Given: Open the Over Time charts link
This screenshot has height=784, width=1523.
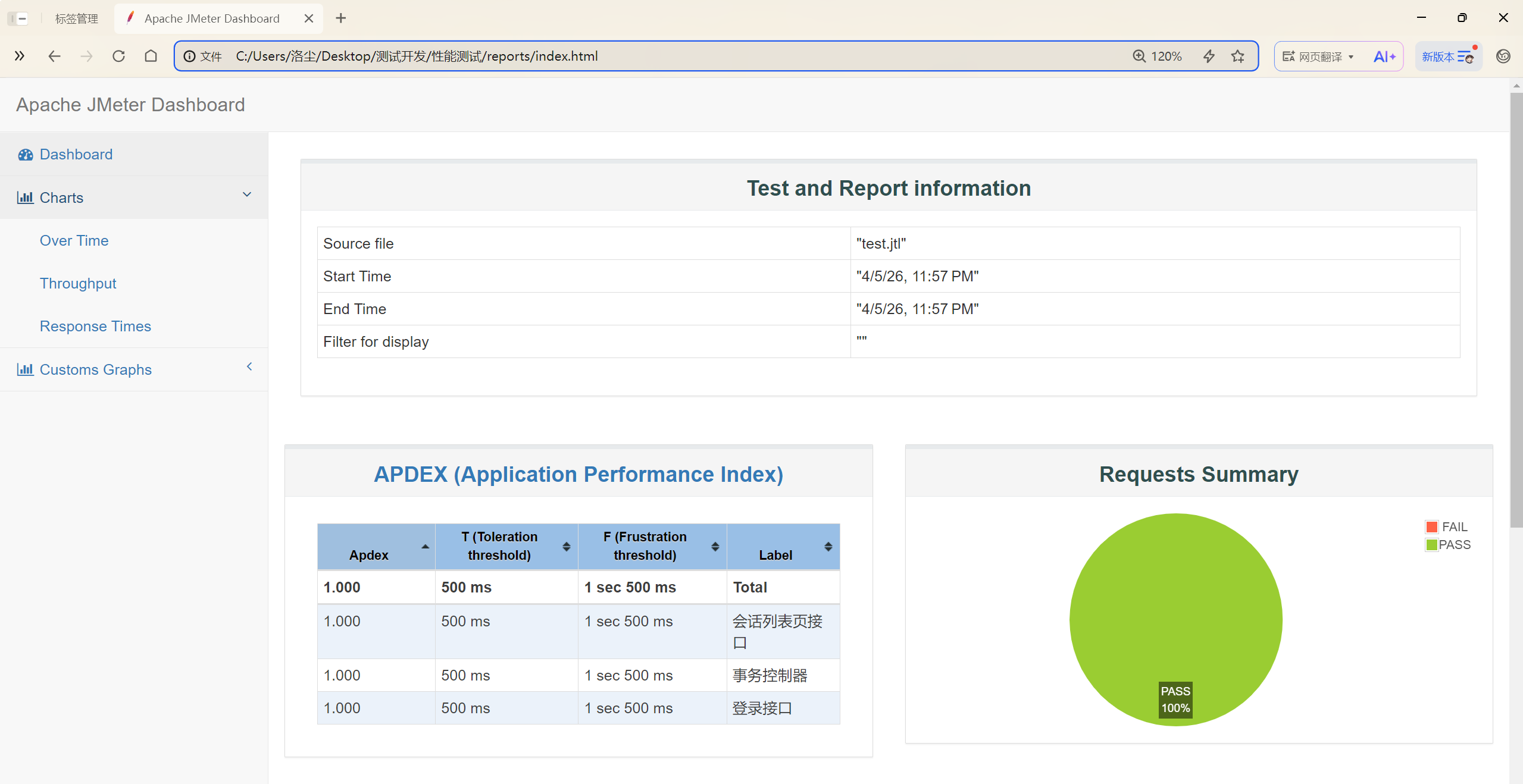Looking at the screenshot, I should [x=74, y=240].
